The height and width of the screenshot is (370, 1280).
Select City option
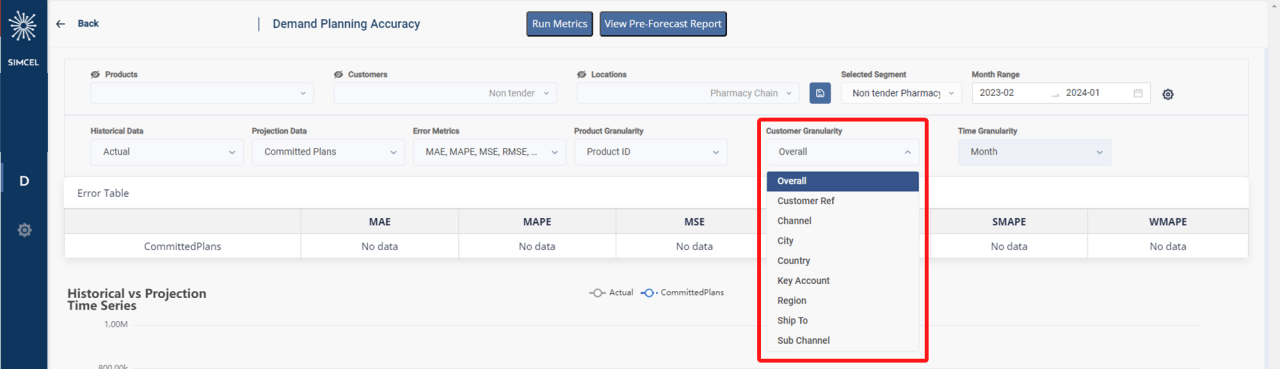pos(843,241)
